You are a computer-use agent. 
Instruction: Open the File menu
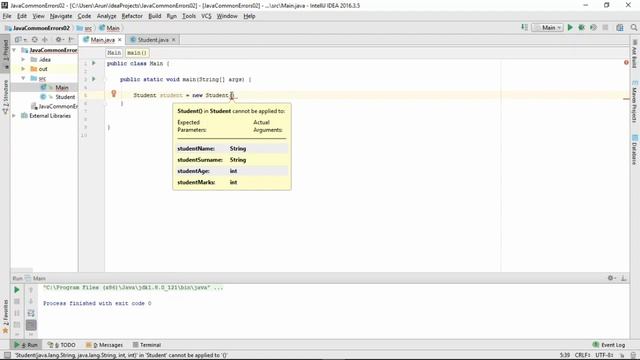point(7,16)
